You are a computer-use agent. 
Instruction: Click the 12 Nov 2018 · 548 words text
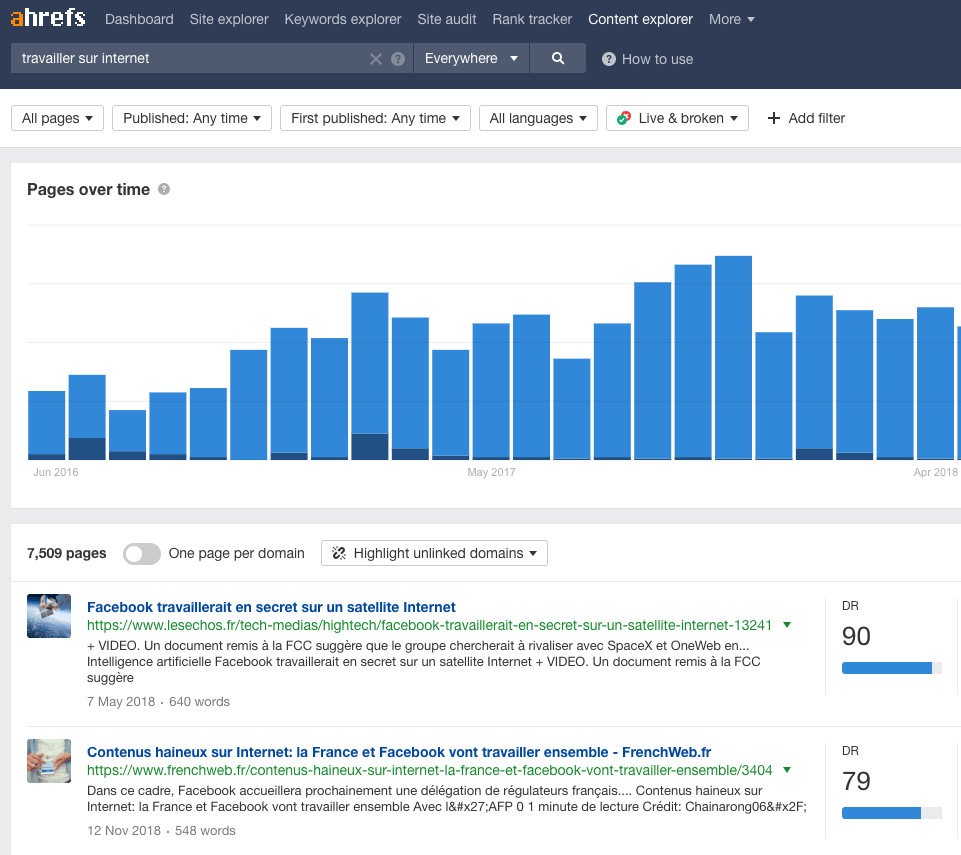161,830
